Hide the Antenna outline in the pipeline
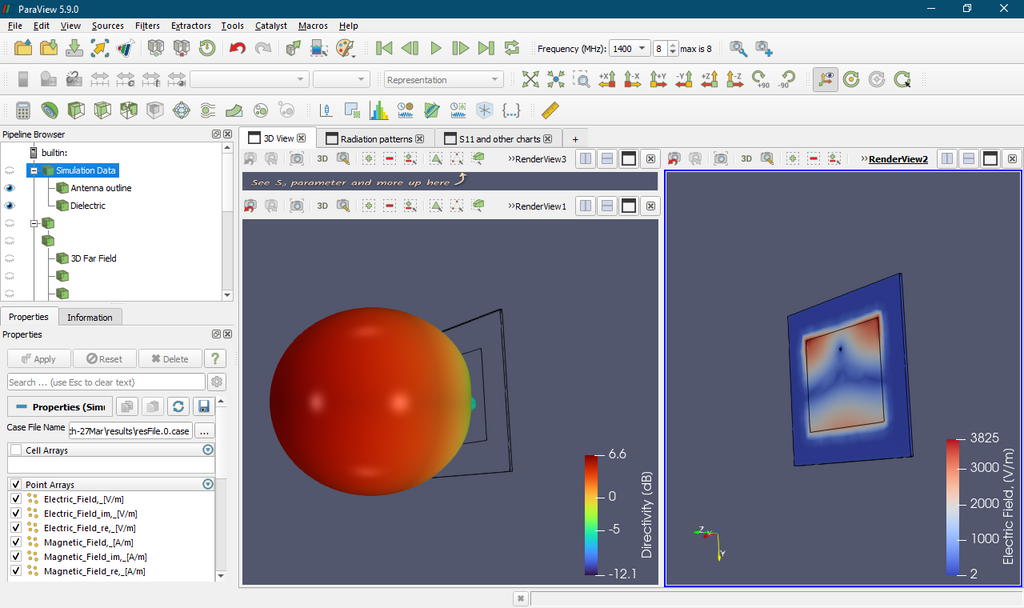 coord(10,187)
